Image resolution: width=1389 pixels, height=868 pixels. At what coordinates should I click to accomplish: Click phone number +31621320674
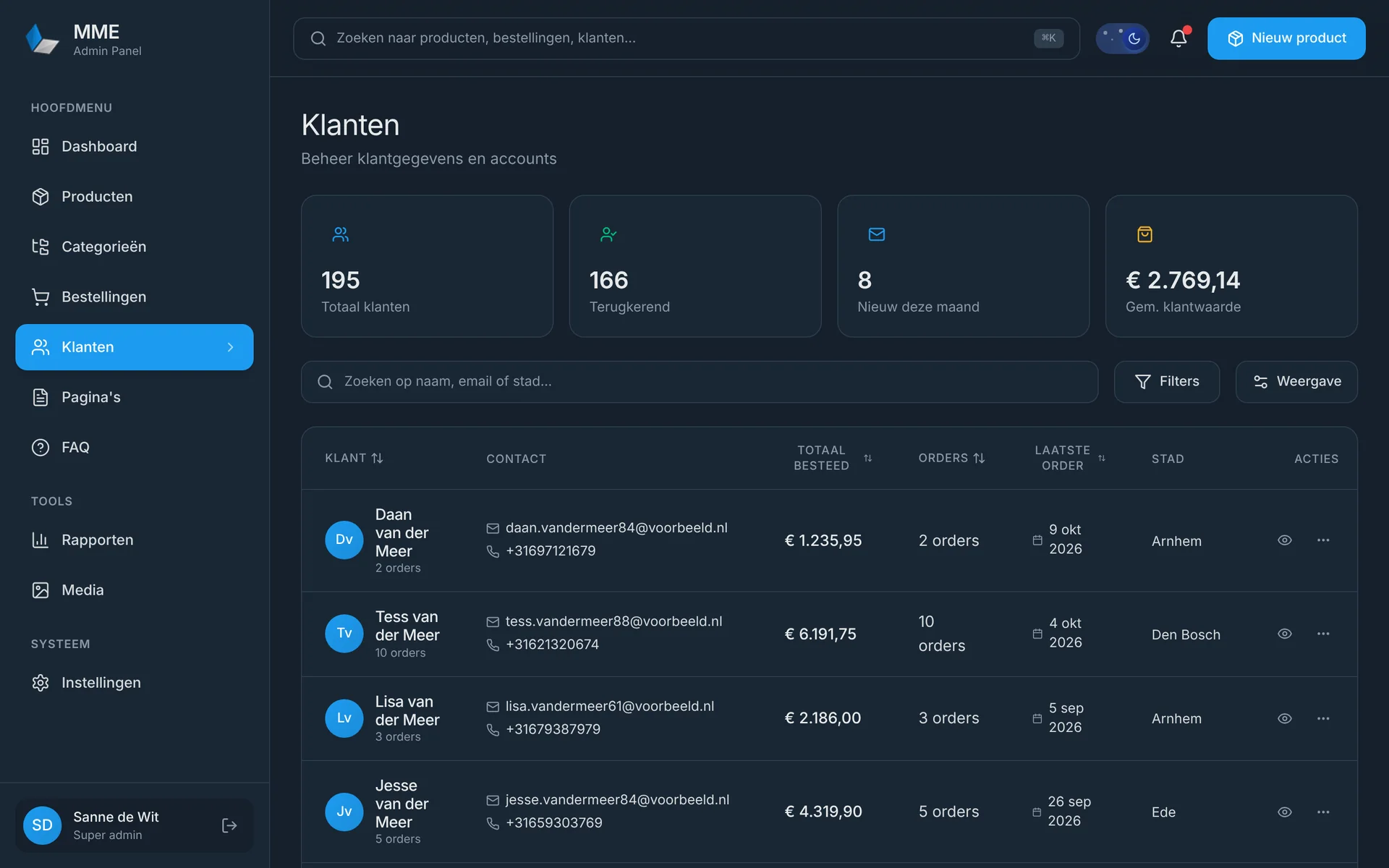pyautogui.click(x=552, y=644)
